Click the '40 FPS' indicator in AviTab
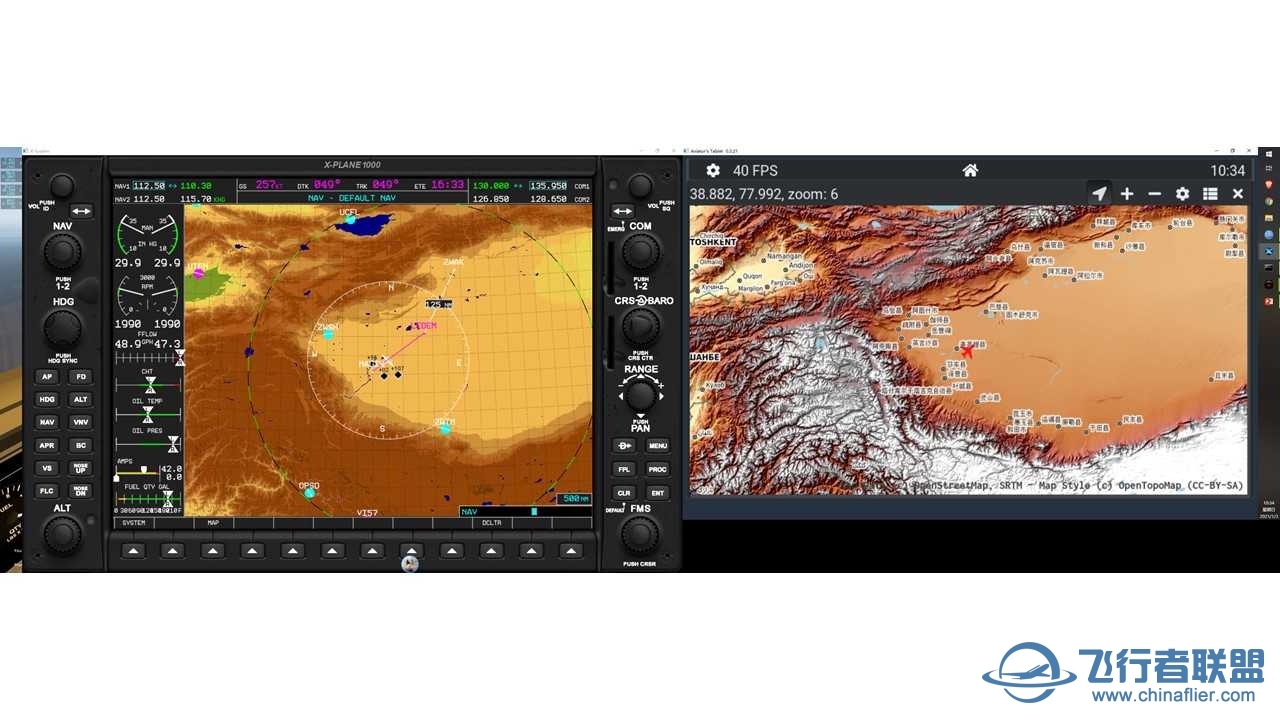 pos(755,170)
